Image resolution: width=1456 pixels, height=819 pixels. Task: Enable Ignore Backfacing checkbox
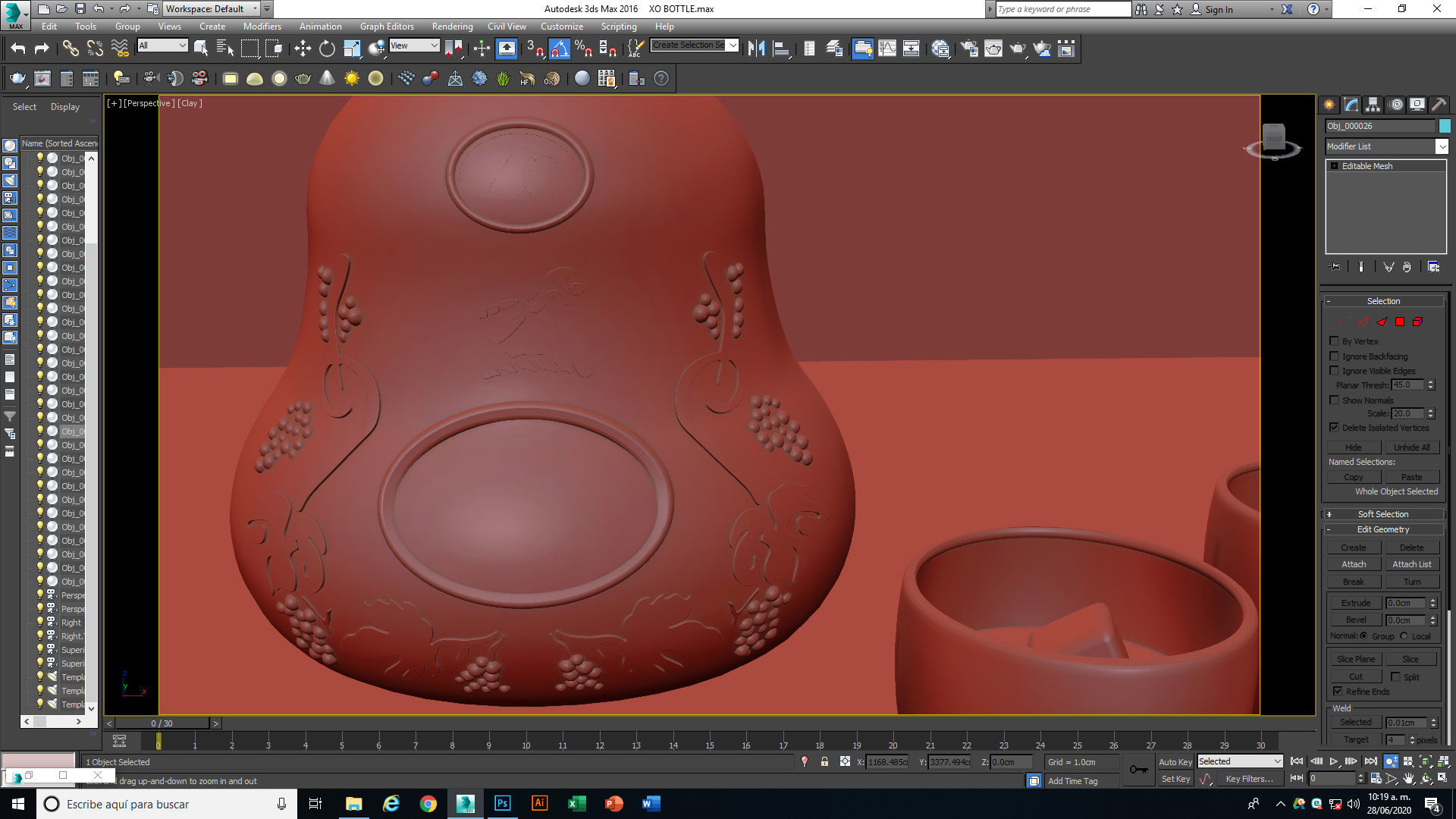[1335, 356]
